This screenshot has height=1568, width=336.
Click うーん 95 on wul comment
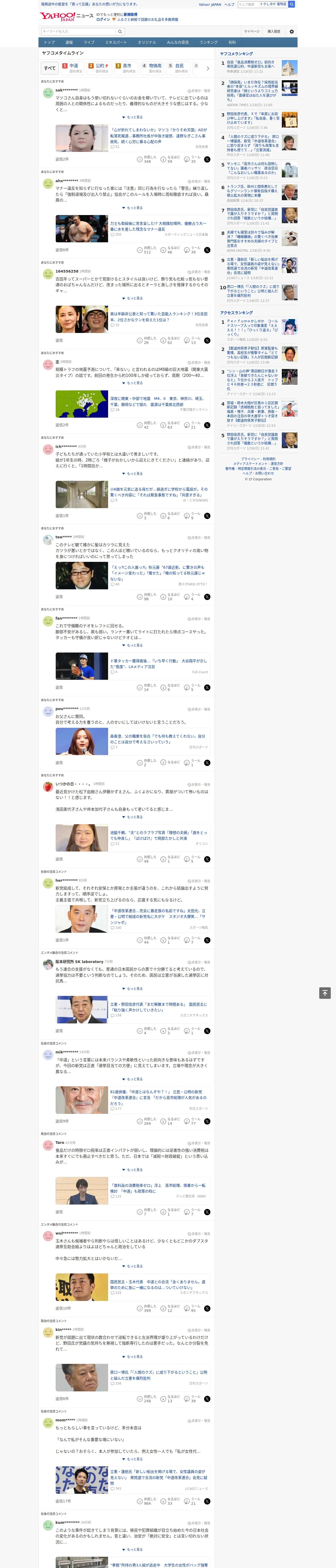click(x=193, y=1308)
